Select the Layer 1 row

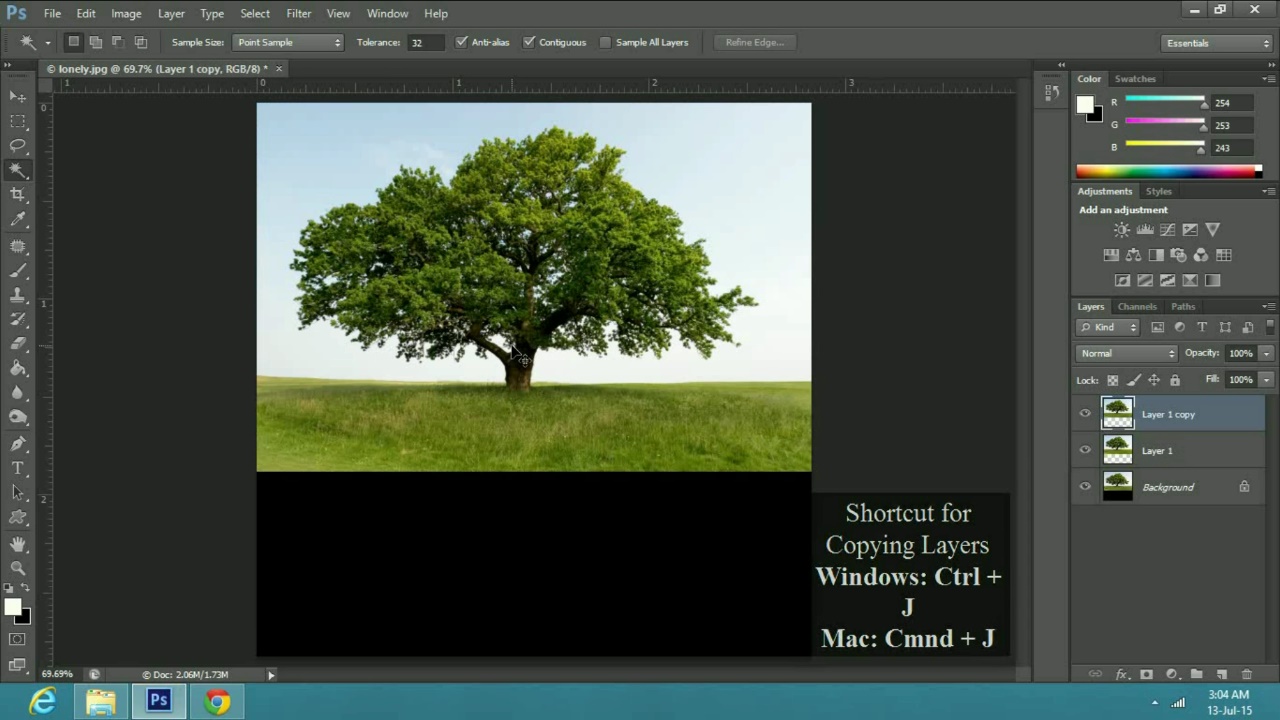[1169, 450]
